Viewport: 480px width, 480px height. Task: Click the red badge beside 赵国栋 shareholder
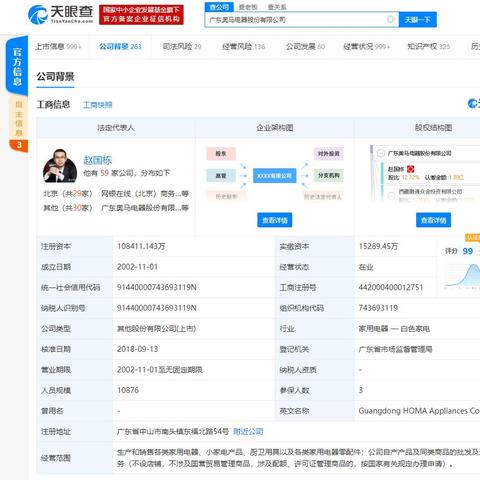tap(410, 169)
